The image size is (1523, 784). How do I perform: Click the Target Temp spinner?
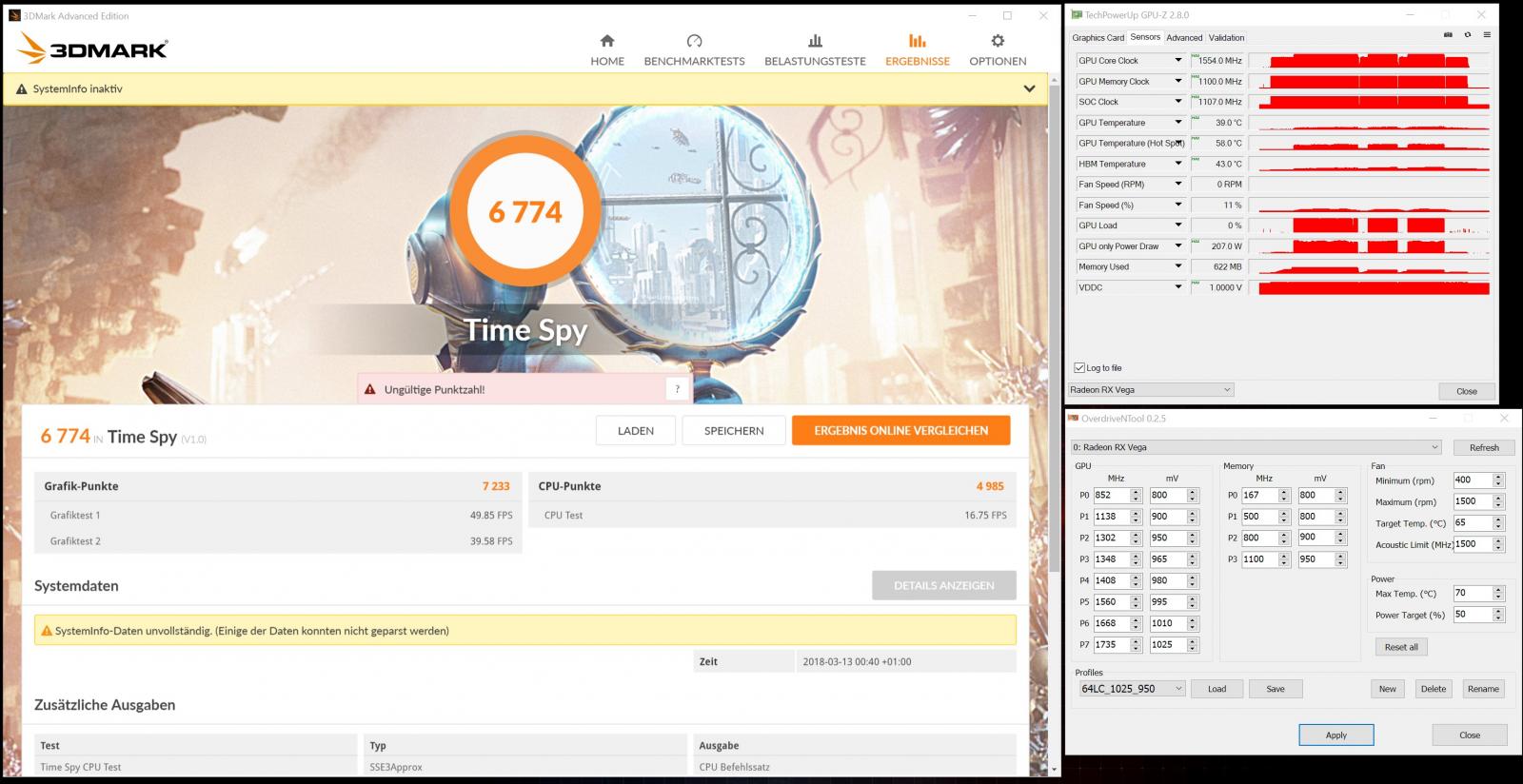(x=1498, y=523)
